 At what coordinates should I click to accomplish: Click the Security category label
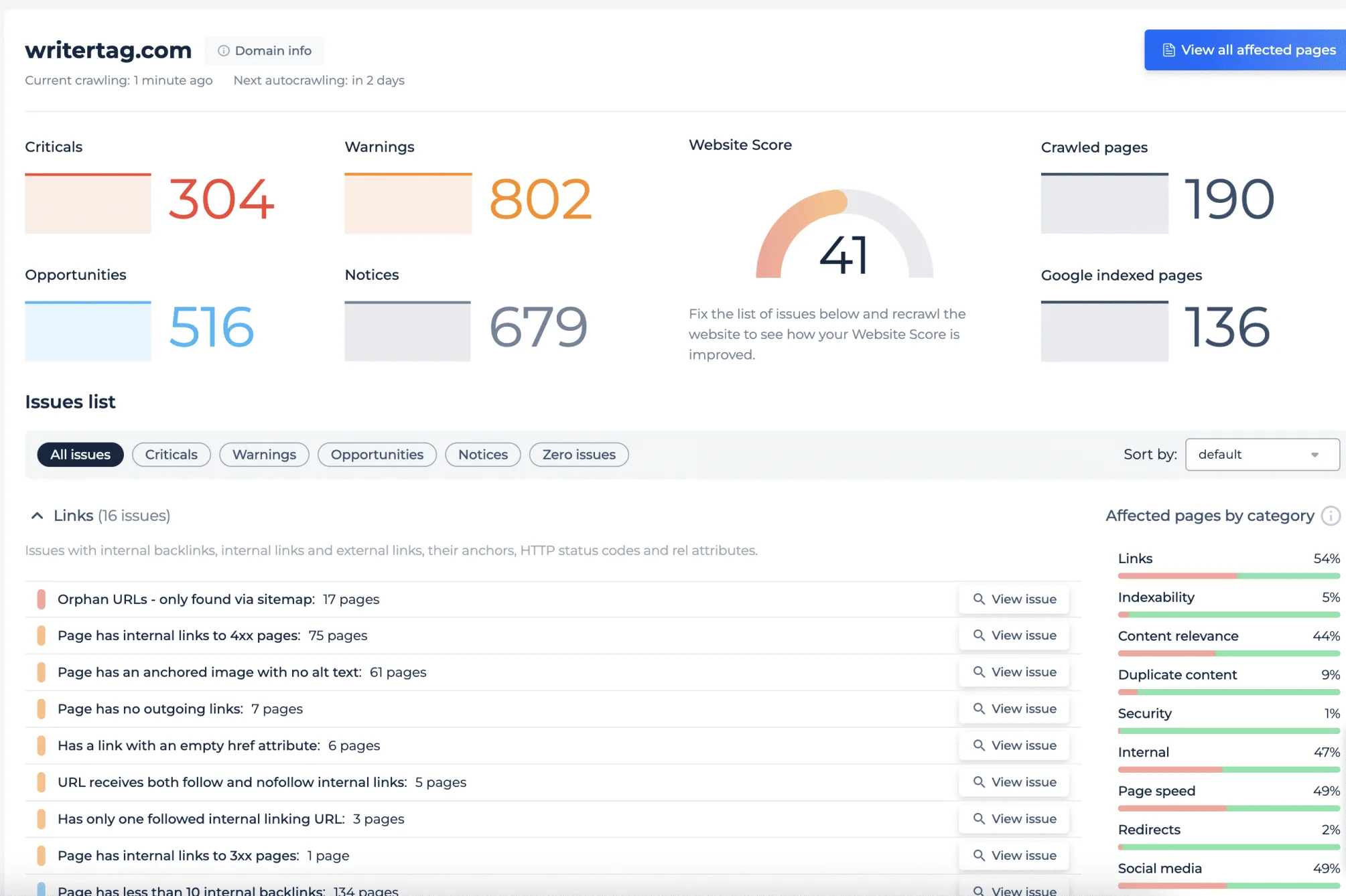point(1145,714)
